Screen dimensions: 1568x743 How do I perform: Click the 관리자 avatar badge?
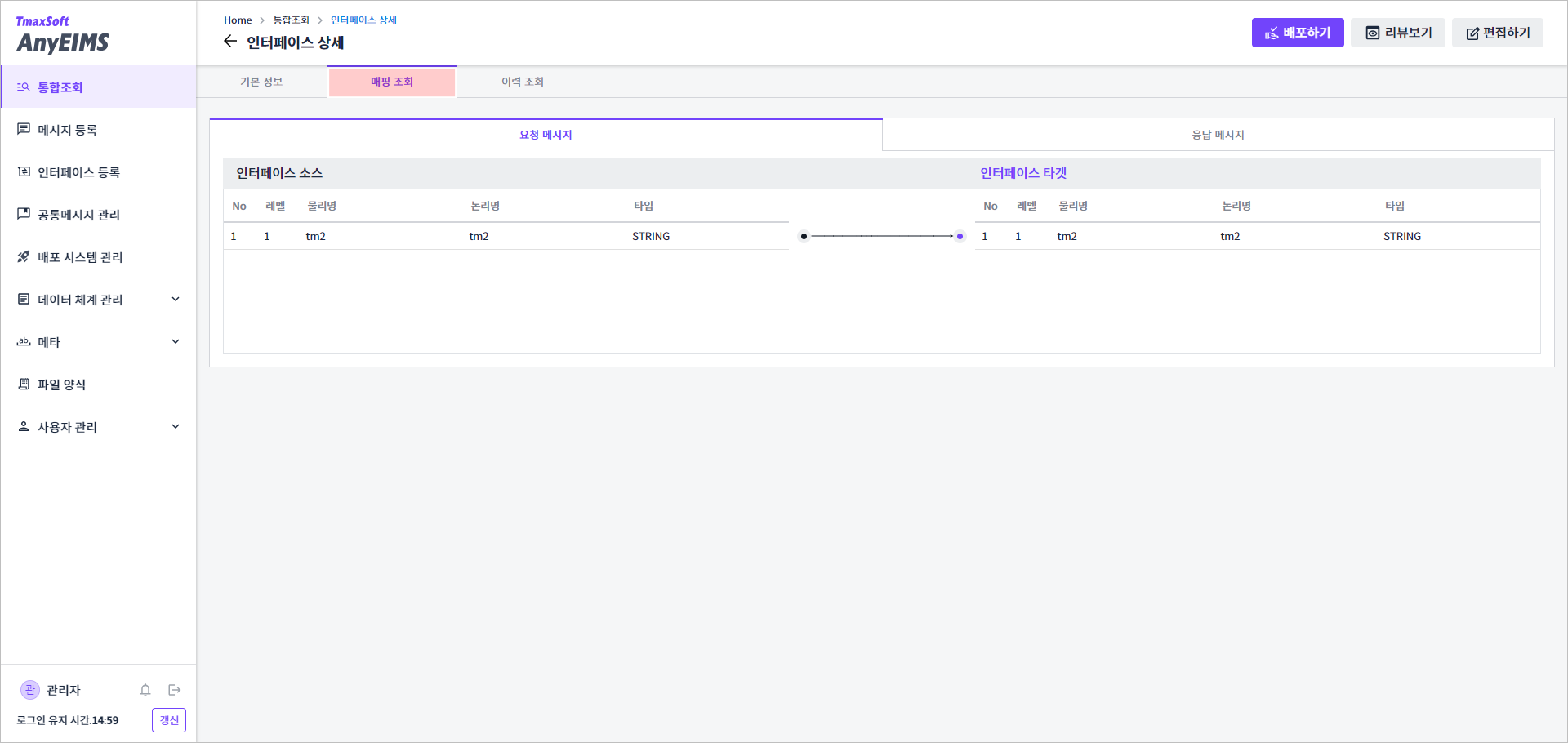coord(30,690)
